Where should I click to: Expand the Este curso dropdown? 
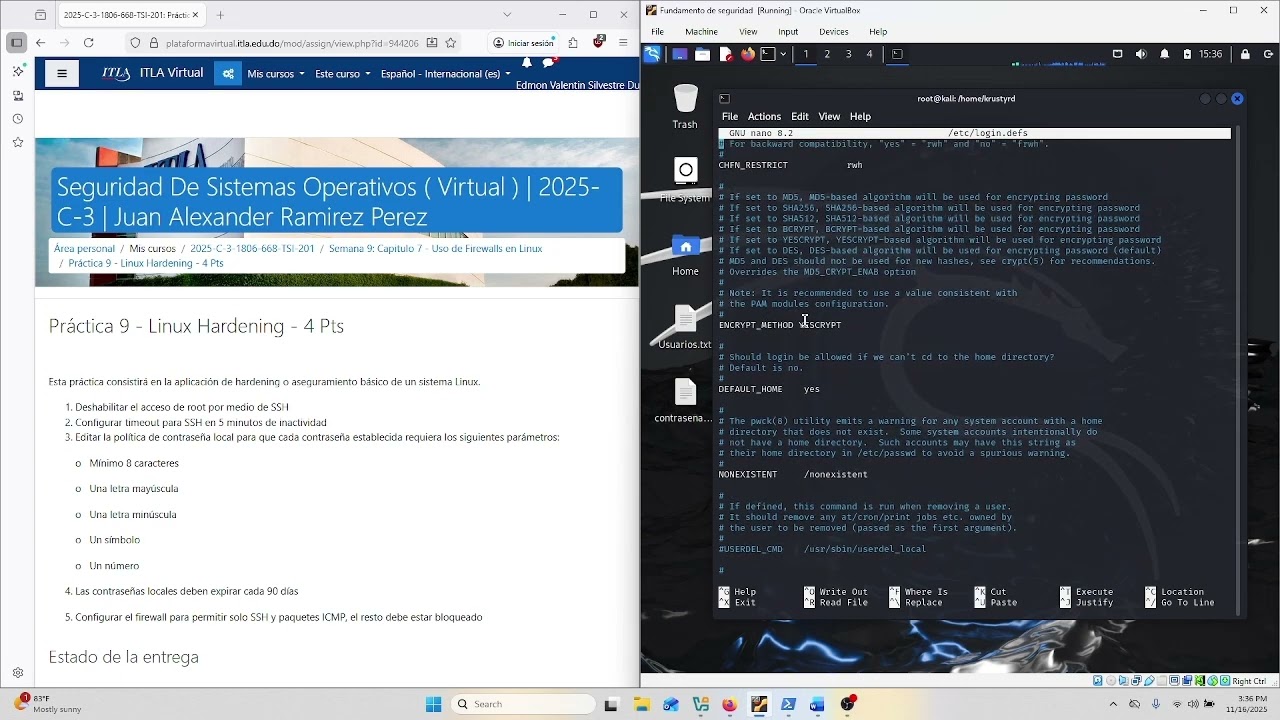coord(342,74)
